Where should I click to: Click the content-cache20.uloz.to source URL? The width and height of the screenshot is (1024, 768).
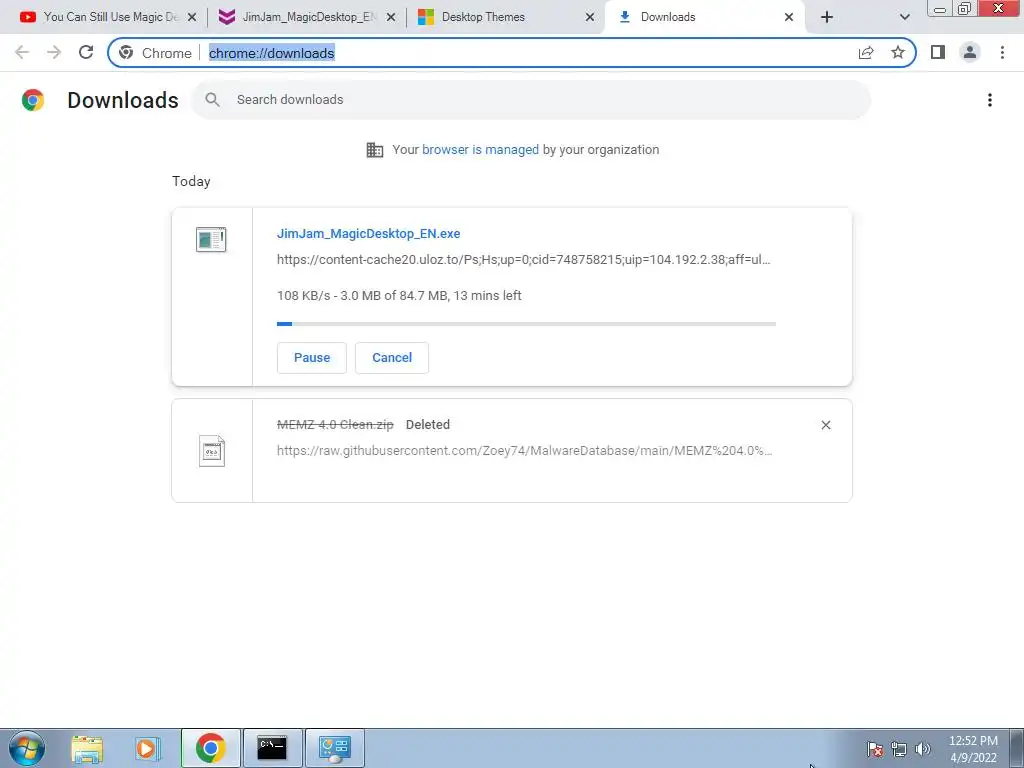(x=524, y=259)
